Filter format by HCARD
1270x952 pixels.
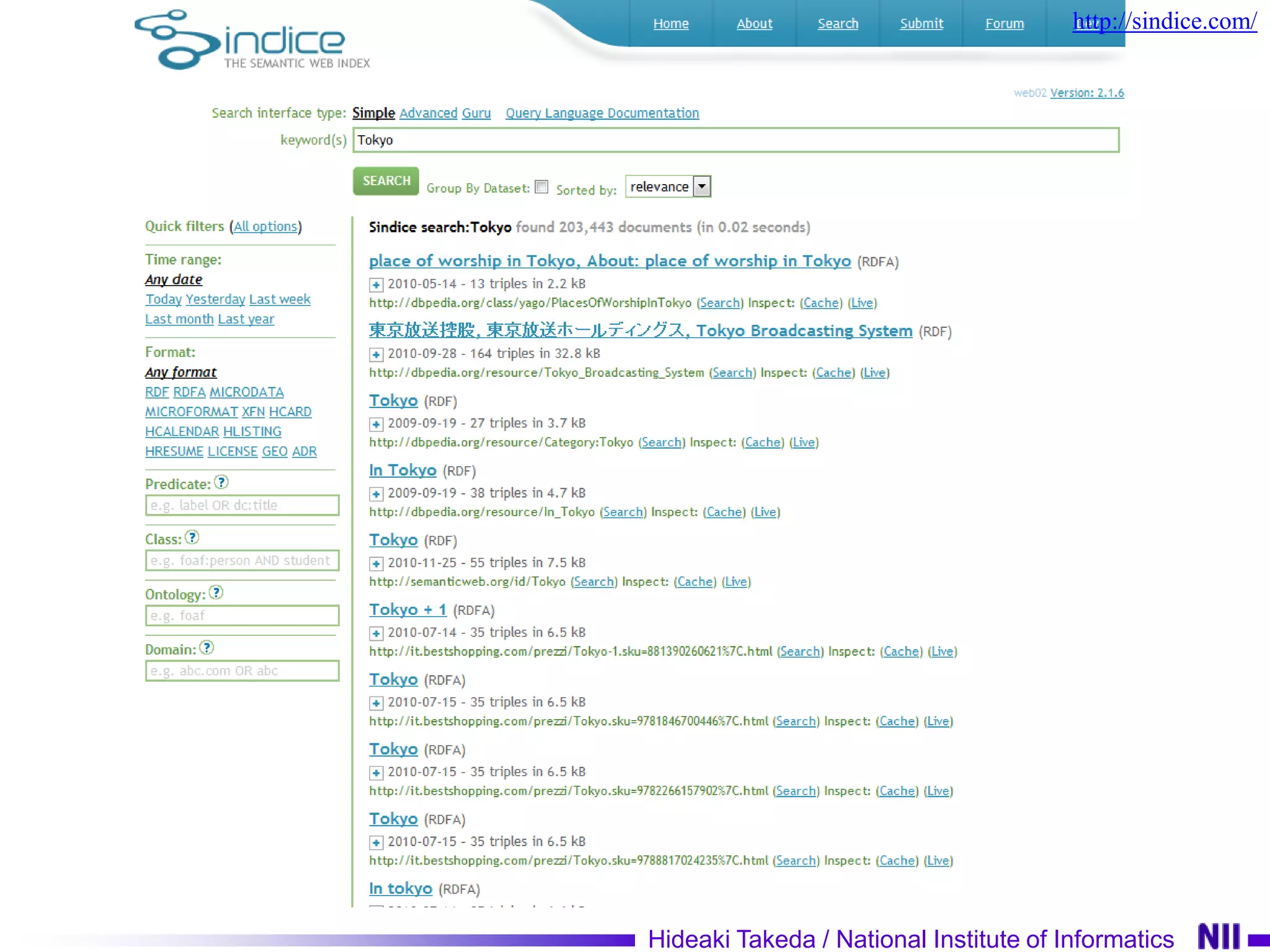click(x=290, y=412)
